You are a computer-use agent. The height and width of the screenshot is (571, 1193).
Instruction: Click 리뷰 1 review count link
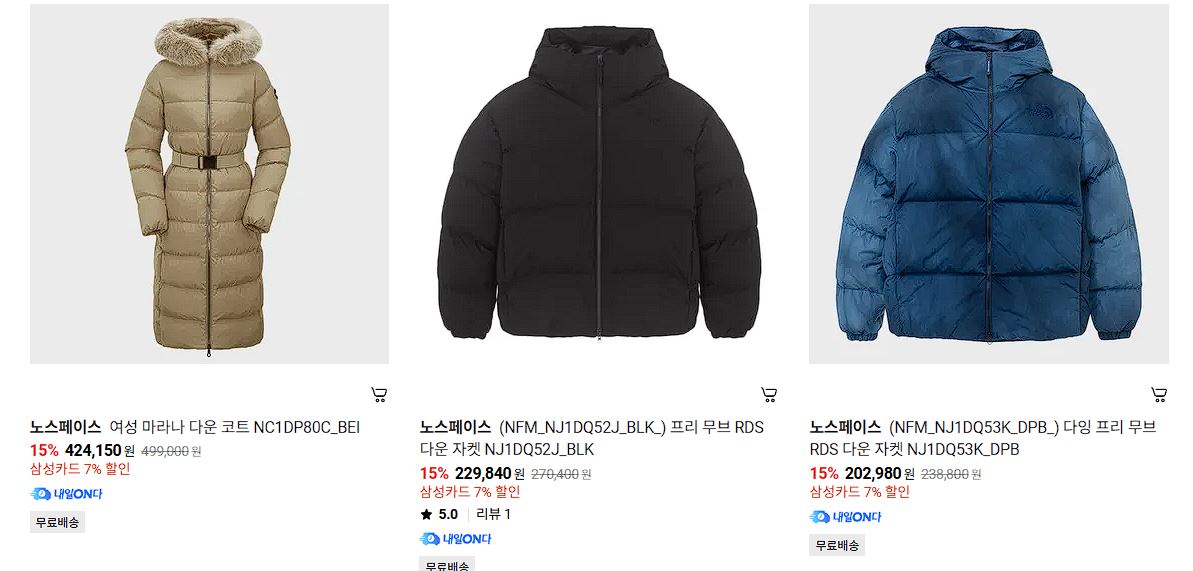(x=493, y=515)
